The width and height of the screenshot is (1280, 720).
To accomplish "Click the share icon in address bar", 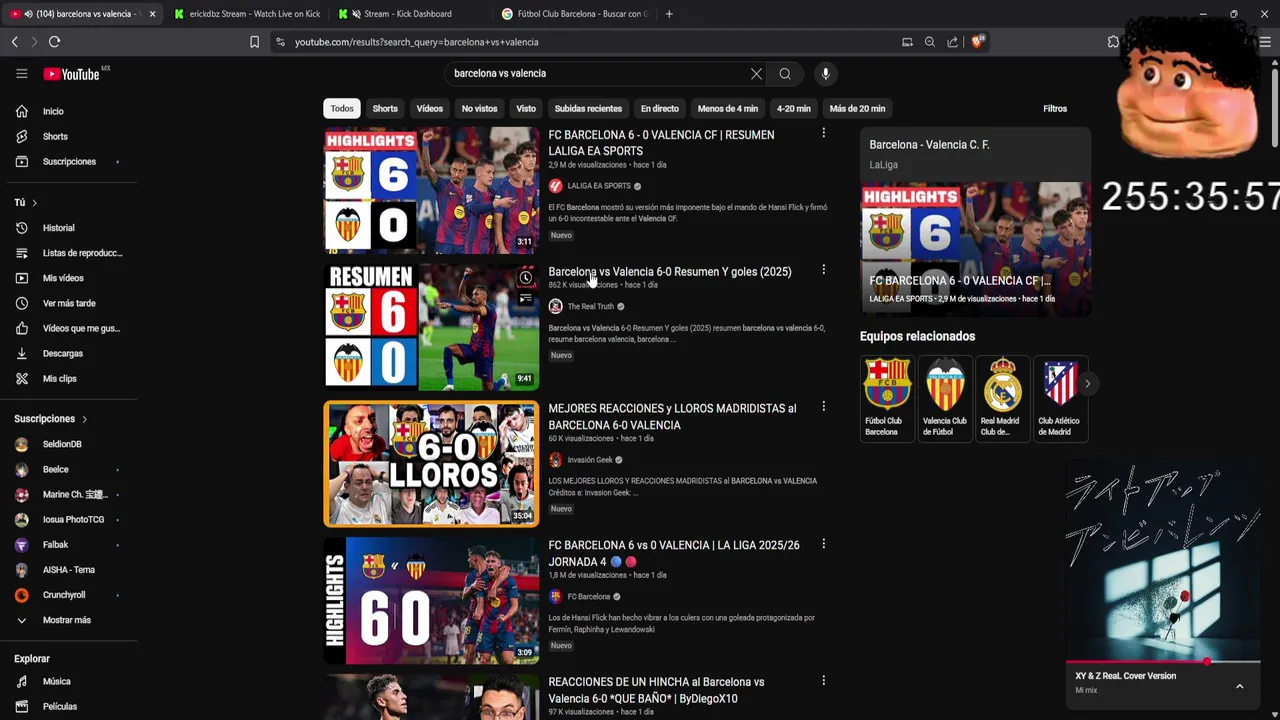I will [x=953, y=42].
